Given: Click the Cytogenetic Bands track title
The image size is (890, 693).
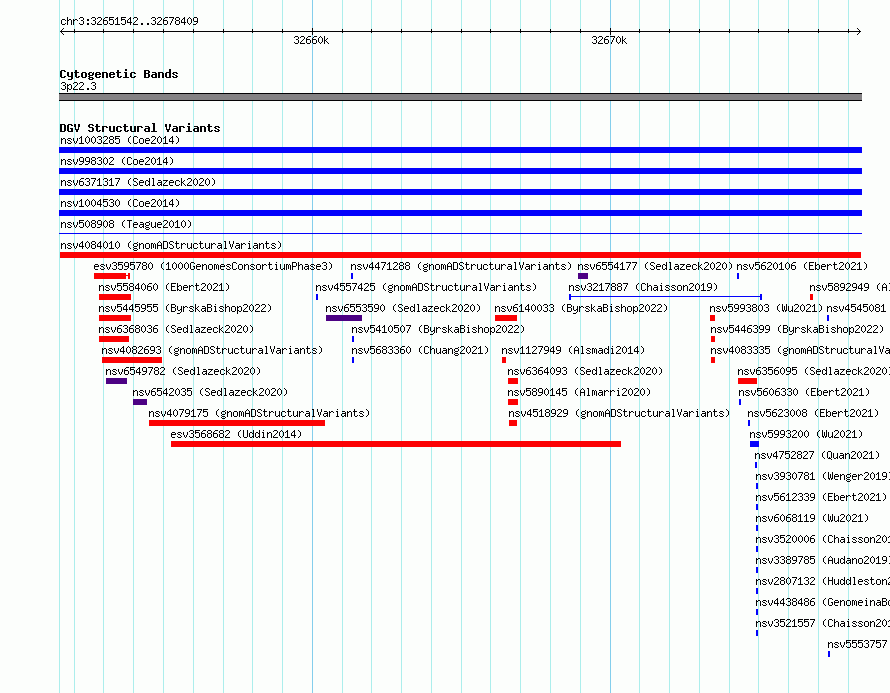Looking at the screenshot, I should (119, 74).
